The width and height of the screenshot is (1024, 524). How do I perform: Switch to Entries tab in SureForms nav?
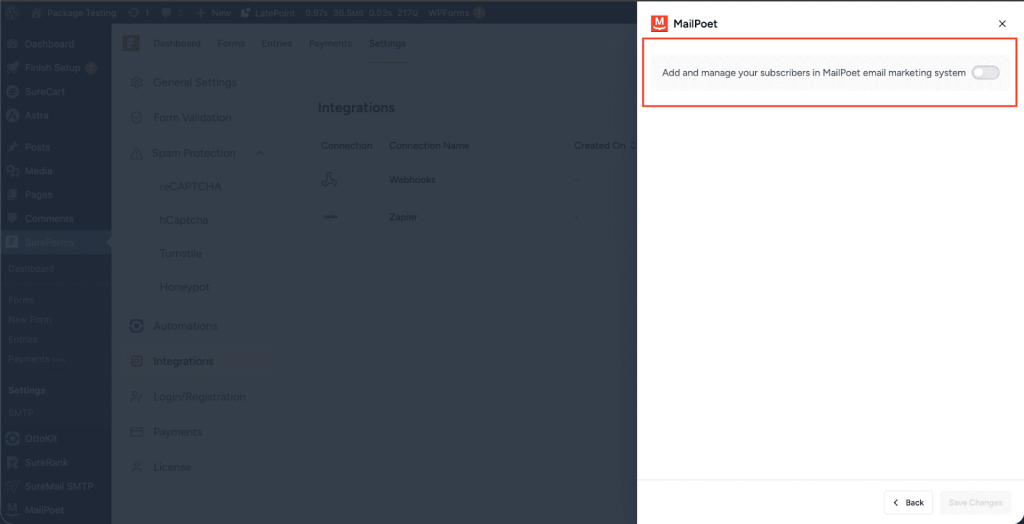coord(276,44)
